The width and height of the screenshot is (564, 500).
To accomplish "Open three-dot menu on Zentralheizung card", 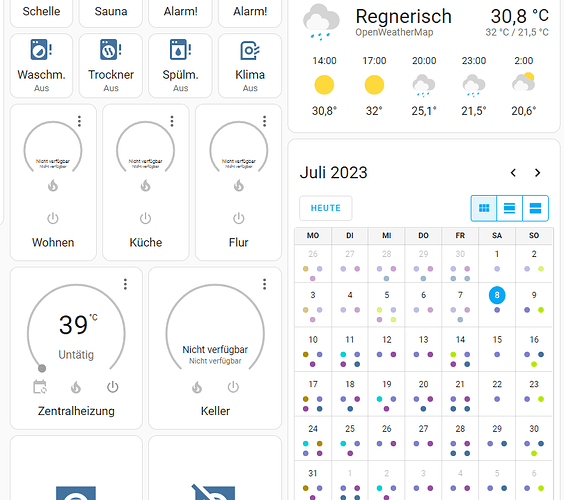I will (x=125, y=284).
